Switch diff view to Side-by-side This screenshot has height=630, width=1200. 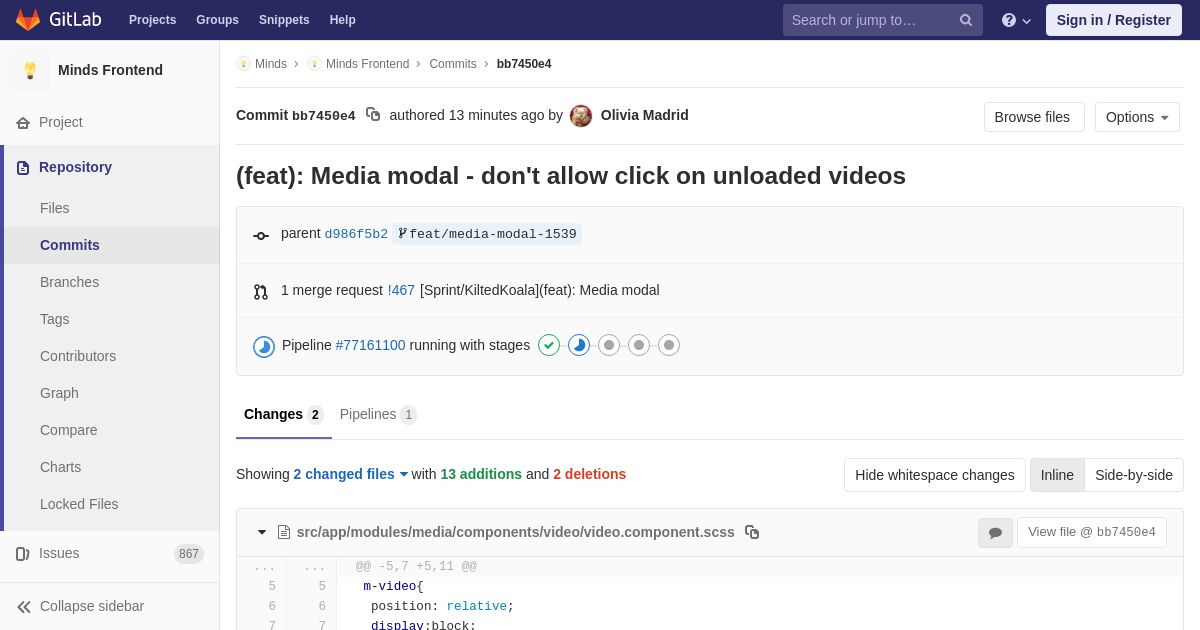click(x=1133, y=475)
